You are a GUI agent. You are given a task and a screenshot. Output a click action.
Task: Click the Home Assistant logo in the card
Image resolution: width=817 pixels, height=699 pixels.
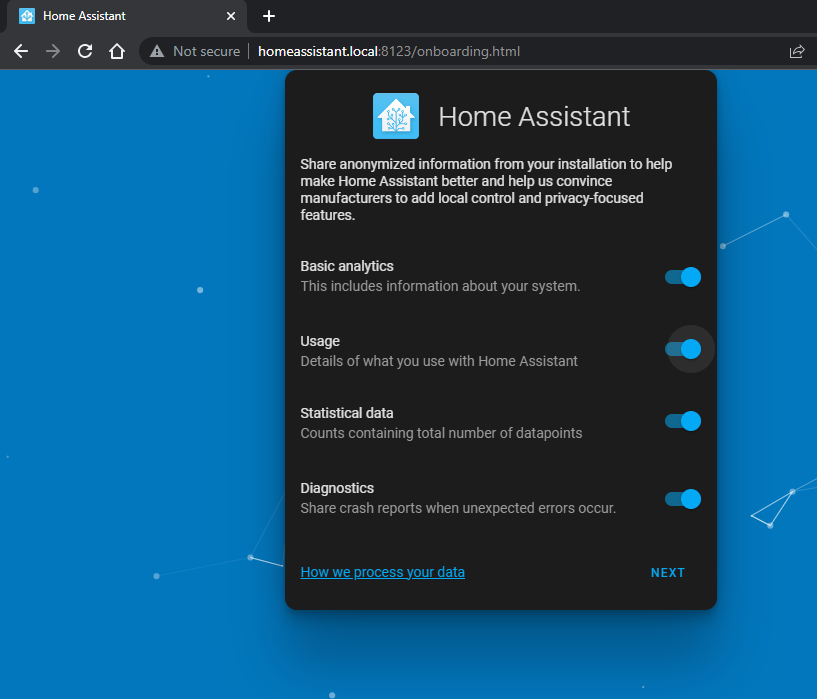(396, 116)
